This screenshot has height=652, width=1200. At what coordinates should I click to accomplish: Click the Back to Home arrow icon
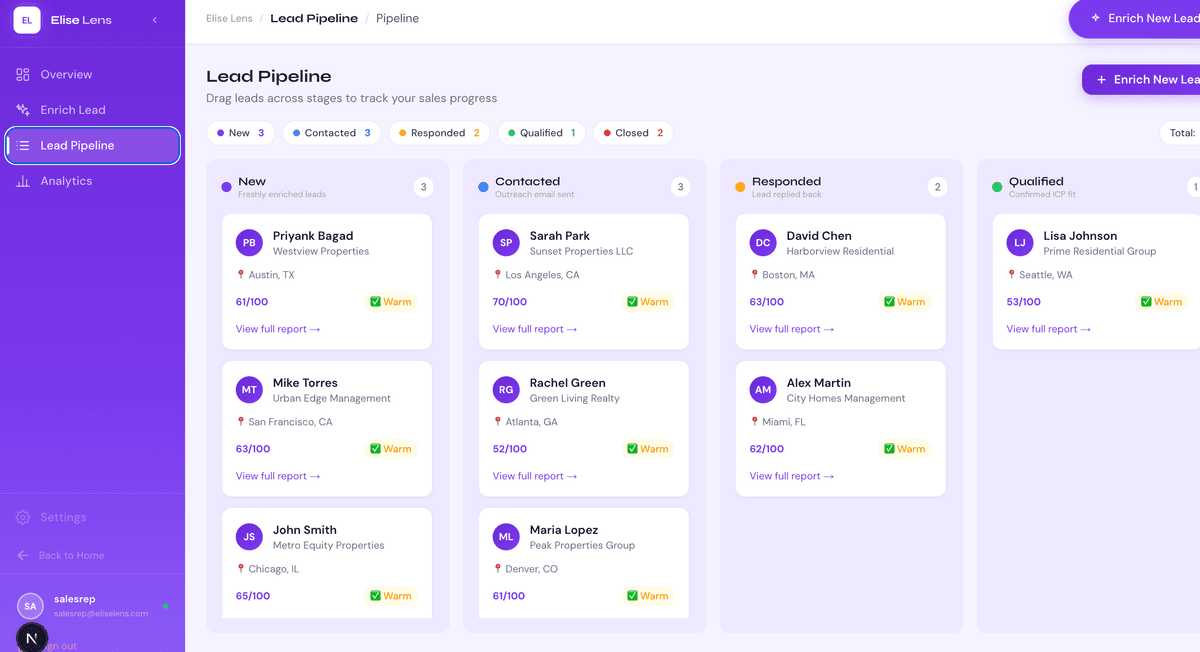click(23, 556)
